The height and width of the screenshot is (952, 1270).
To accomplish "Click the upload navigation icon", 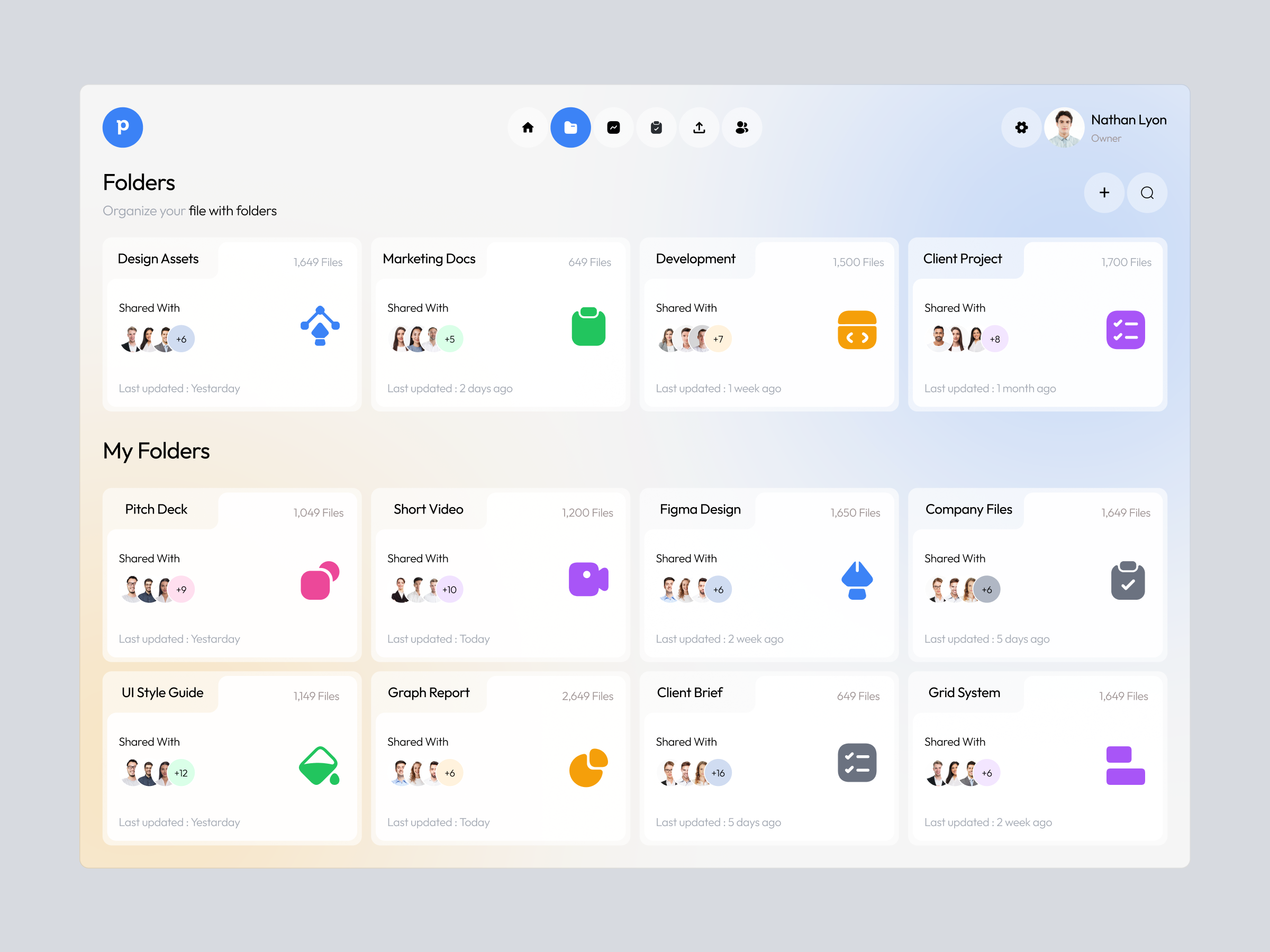I will coord(698,127).
